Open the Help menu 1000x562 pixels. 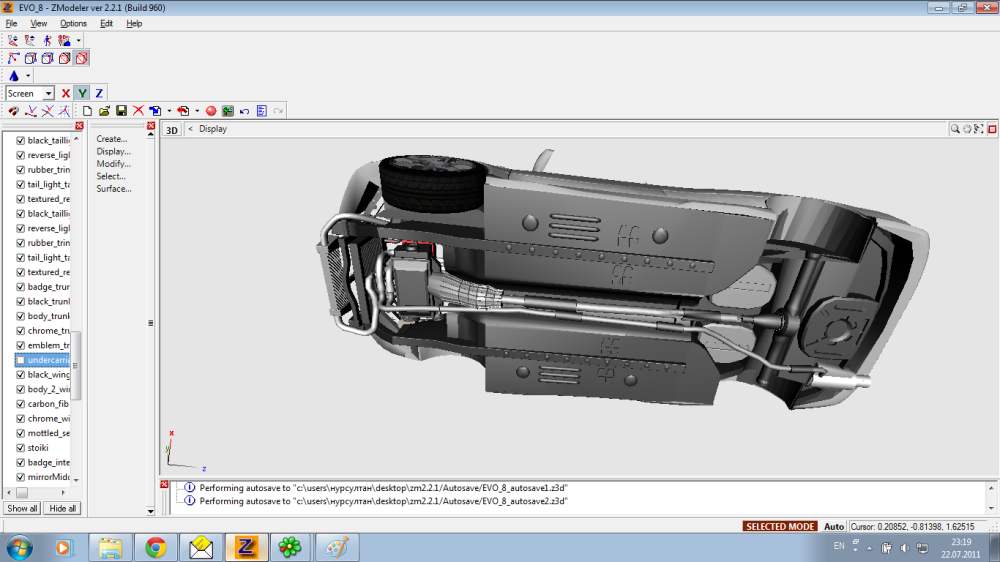(x=134, y=24)
